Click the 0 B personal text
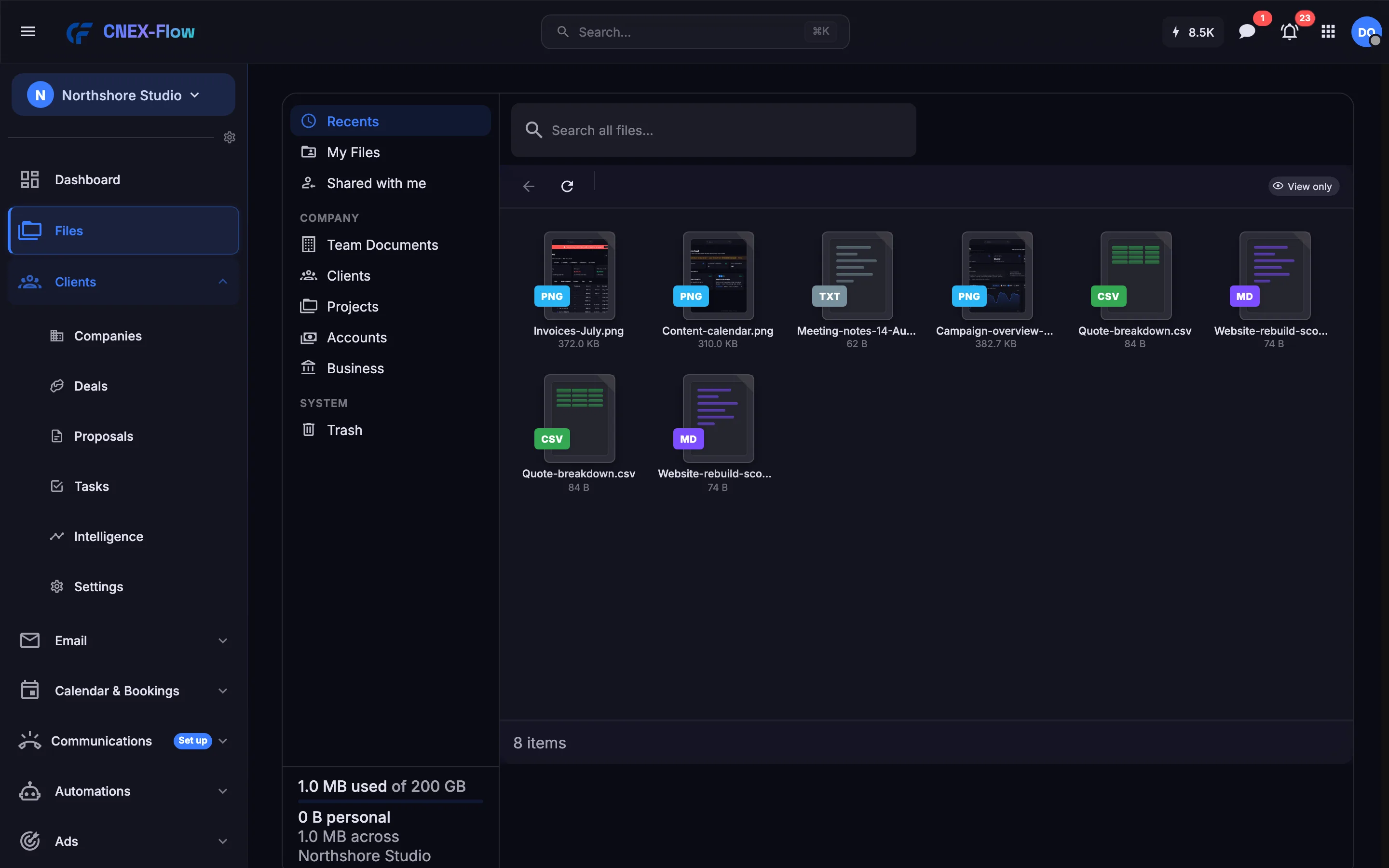 [344, 817]
